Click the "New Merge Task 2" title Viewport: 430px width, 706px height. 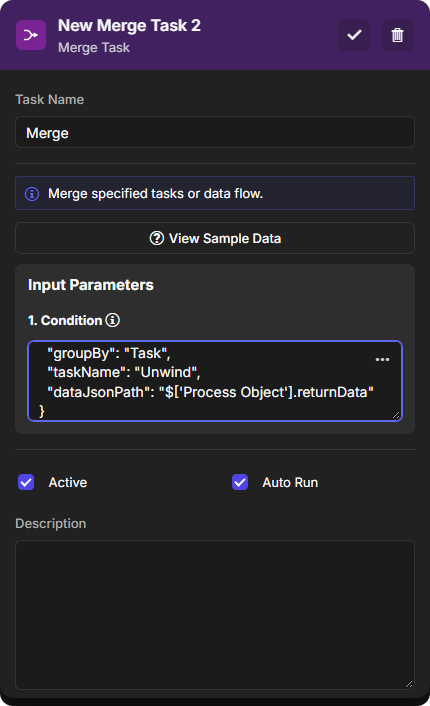[129, 26]
